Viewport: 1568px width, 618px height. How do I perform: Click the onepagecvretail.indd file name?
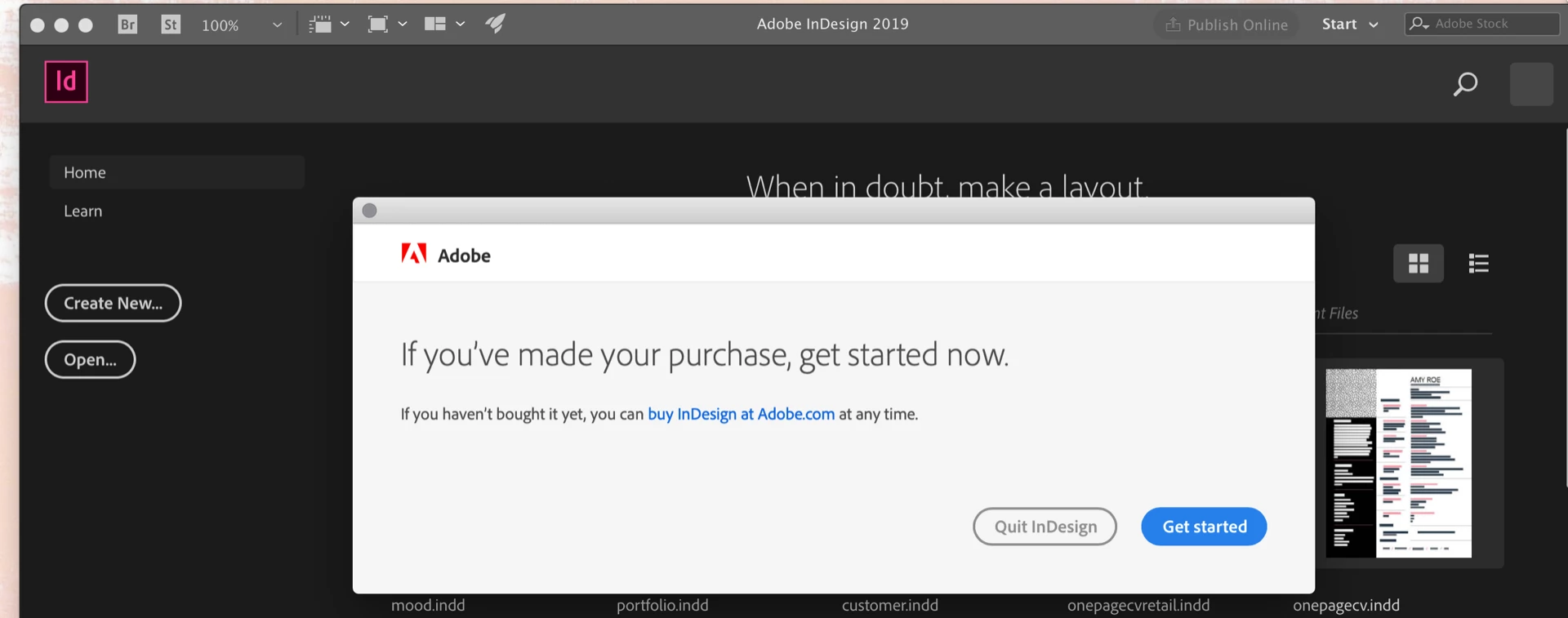tap(1138, 606)
